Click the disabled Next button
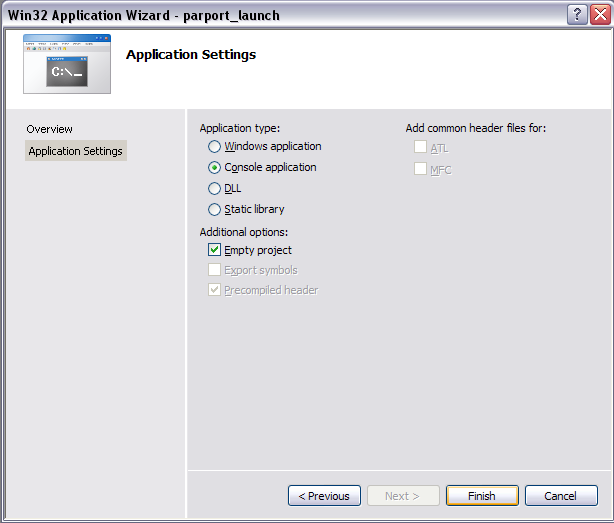Viewport: 614px width, 523px height. pos(403,496)
